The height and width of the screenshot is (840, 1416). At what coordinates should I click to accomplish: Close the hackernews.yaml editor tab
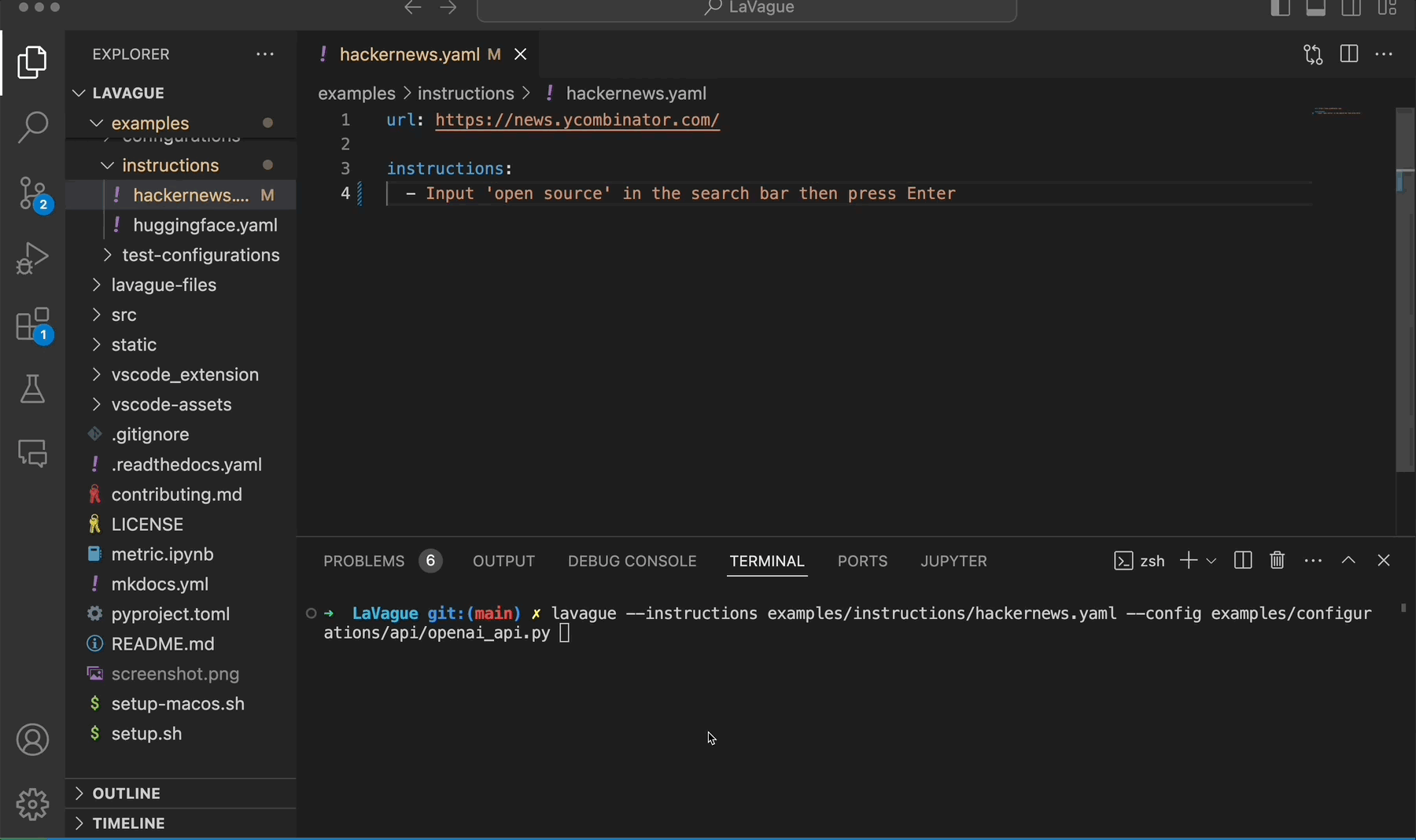[x=520, y=54]
